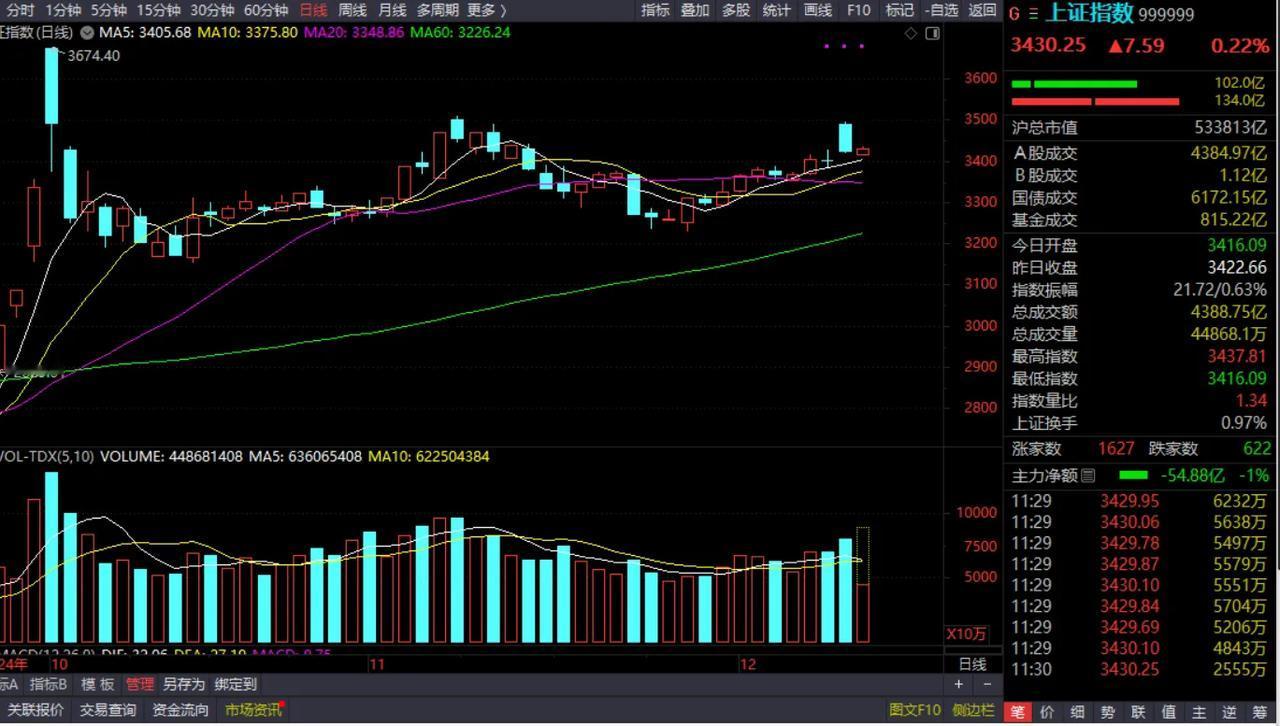Click the 图文F10 link

pyautogui.click(x=914, y=710)
